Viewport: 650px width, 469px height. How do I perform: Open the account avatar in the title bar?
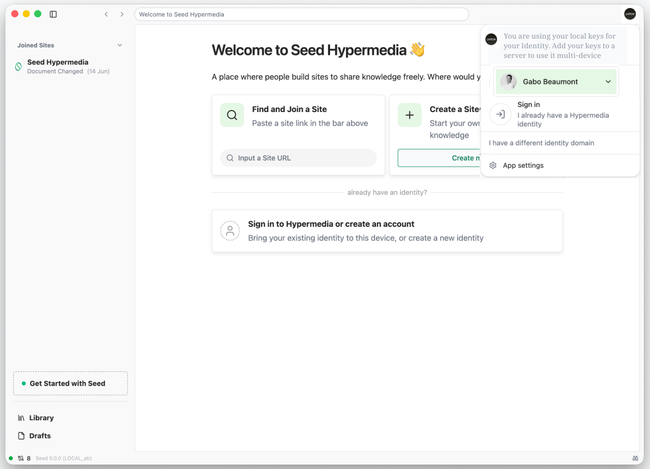tap(630, 14)
